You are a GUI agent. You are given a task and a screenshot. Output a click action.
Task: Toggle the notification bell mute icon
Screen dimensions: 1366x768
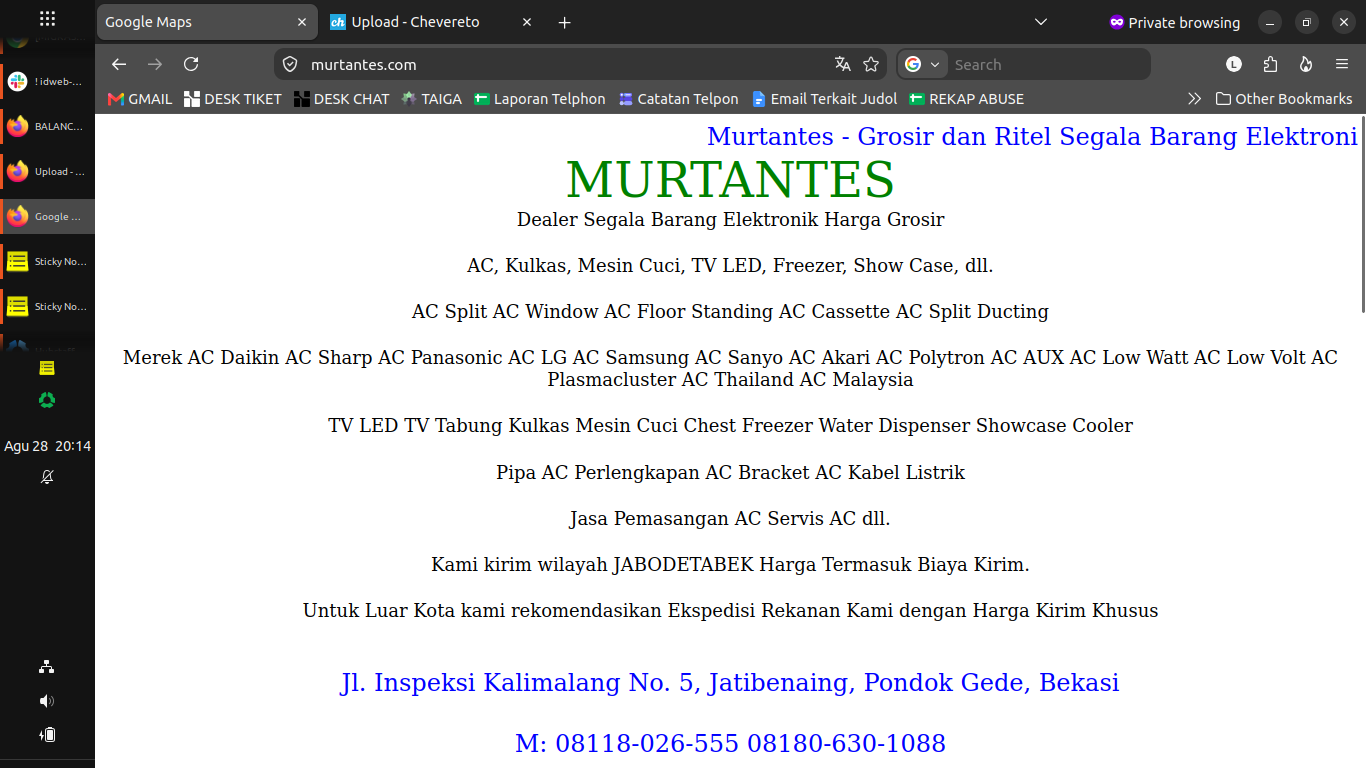(x=47, y=477)
